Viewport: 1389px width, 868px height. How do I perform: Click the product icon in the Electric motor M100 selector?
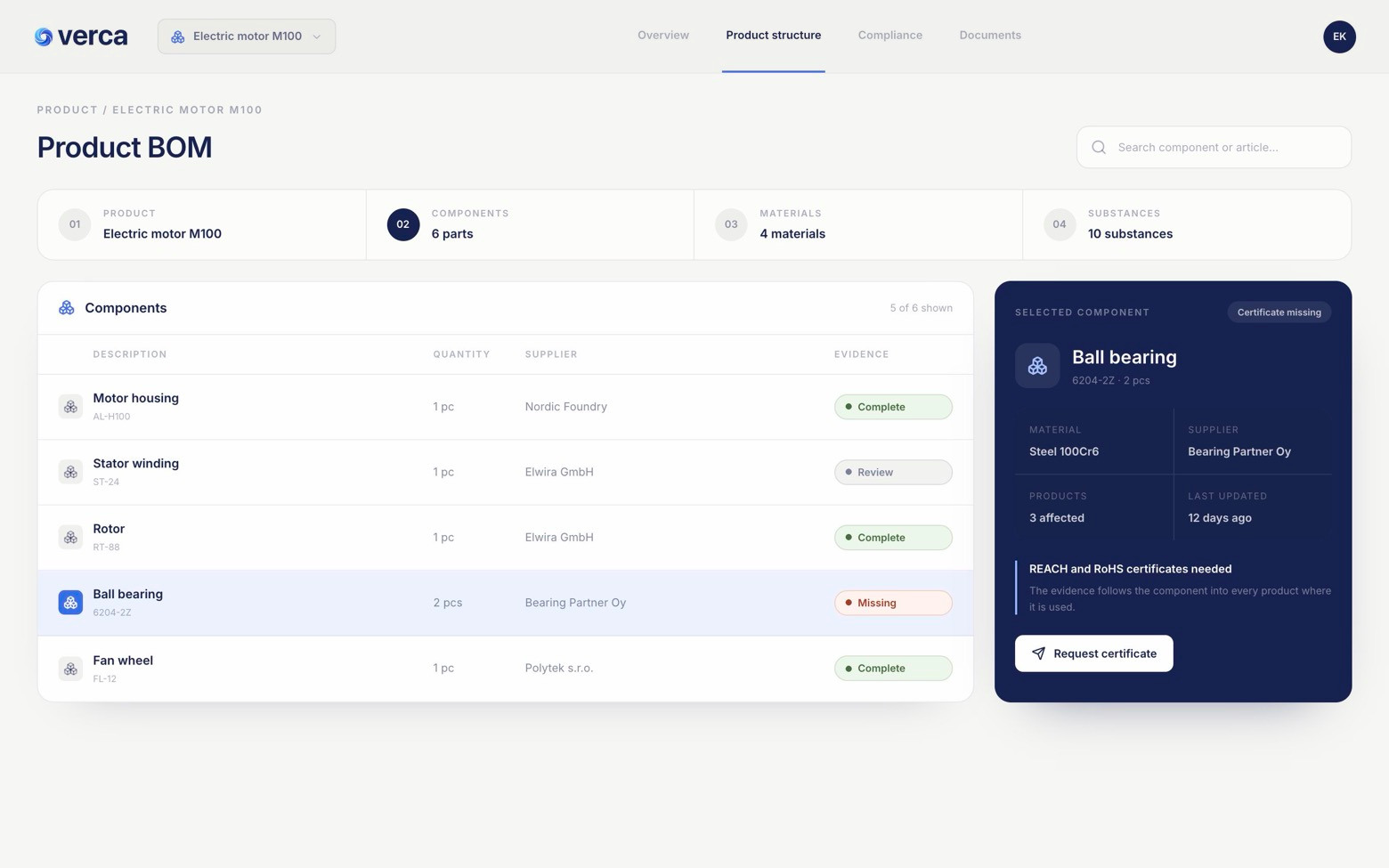point(178,37)
